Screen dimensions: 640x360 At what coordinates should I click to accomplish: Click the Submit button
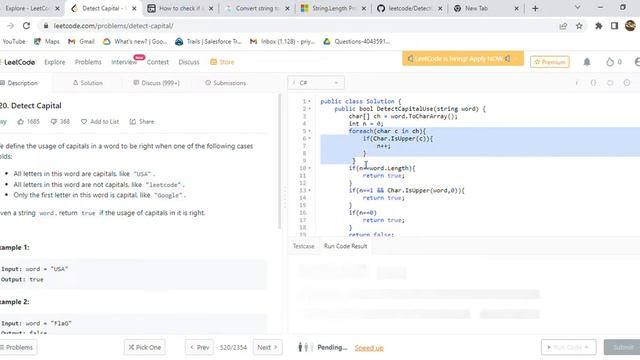[x=622, y=347]
